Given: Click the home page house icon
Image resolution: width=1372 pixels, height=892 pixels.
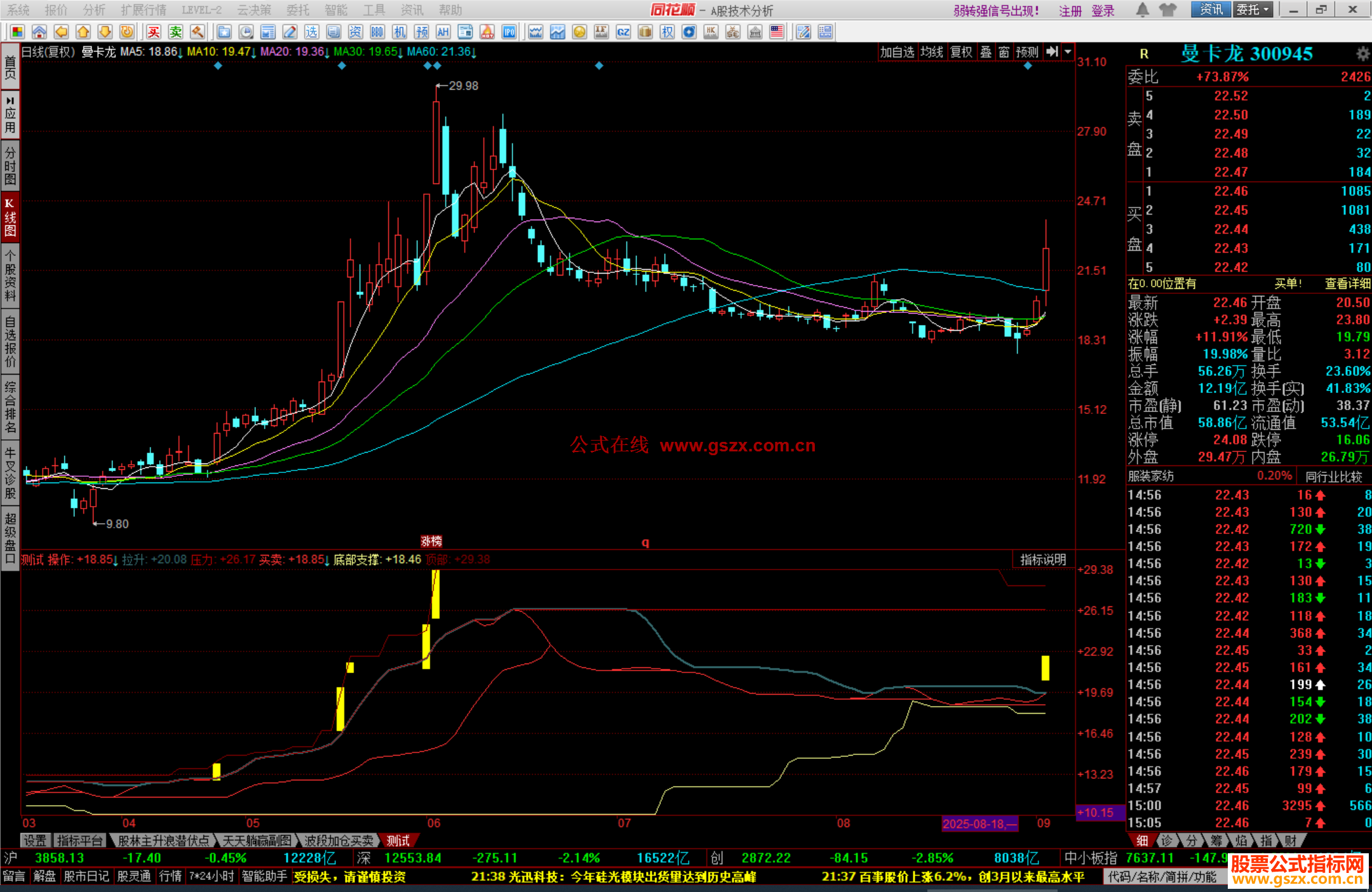Looking at the screenshot, I should pos(39,32).
